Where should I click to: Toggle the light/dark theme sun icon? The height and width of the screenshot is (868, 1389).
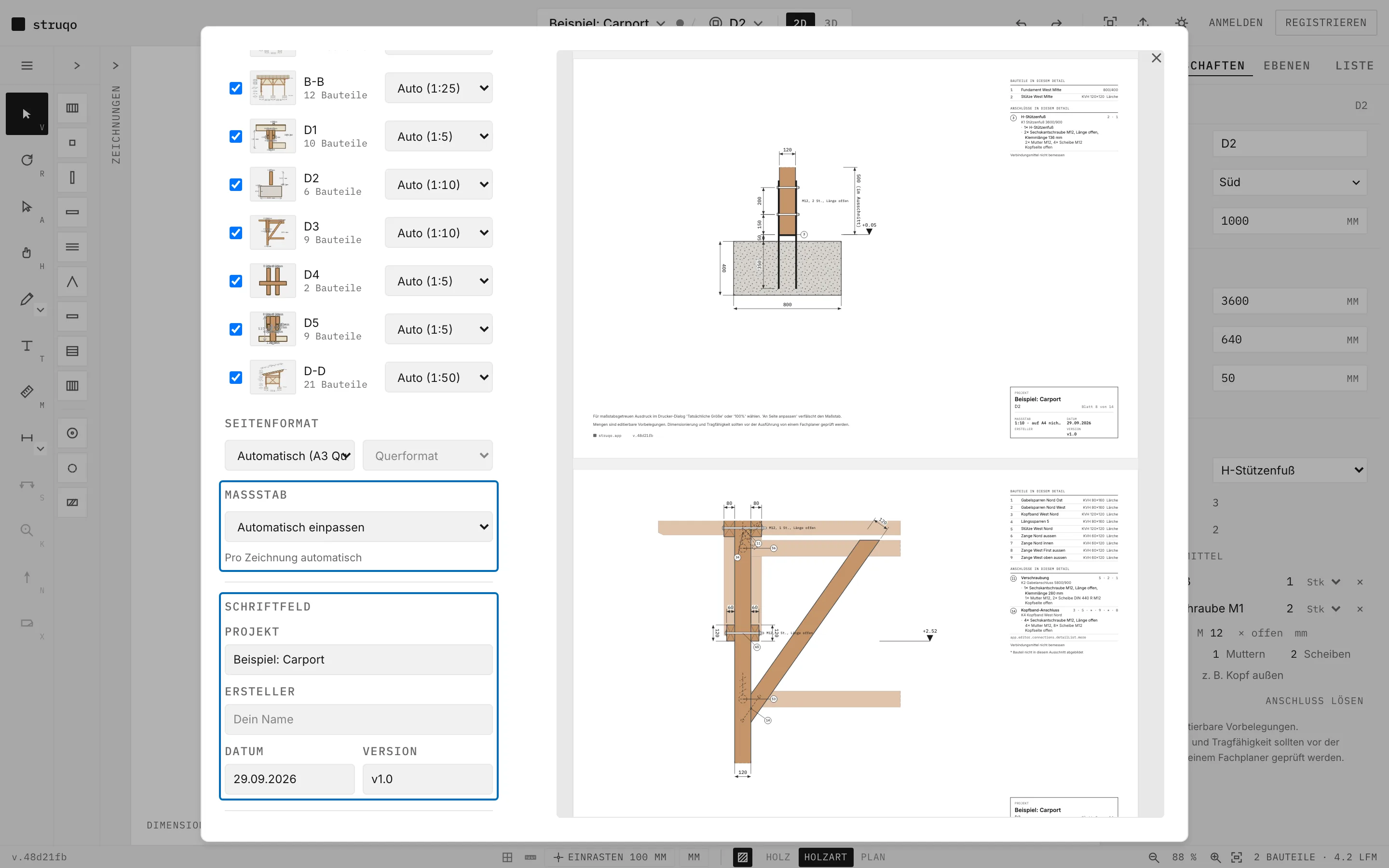click(x=1181, y=22)
